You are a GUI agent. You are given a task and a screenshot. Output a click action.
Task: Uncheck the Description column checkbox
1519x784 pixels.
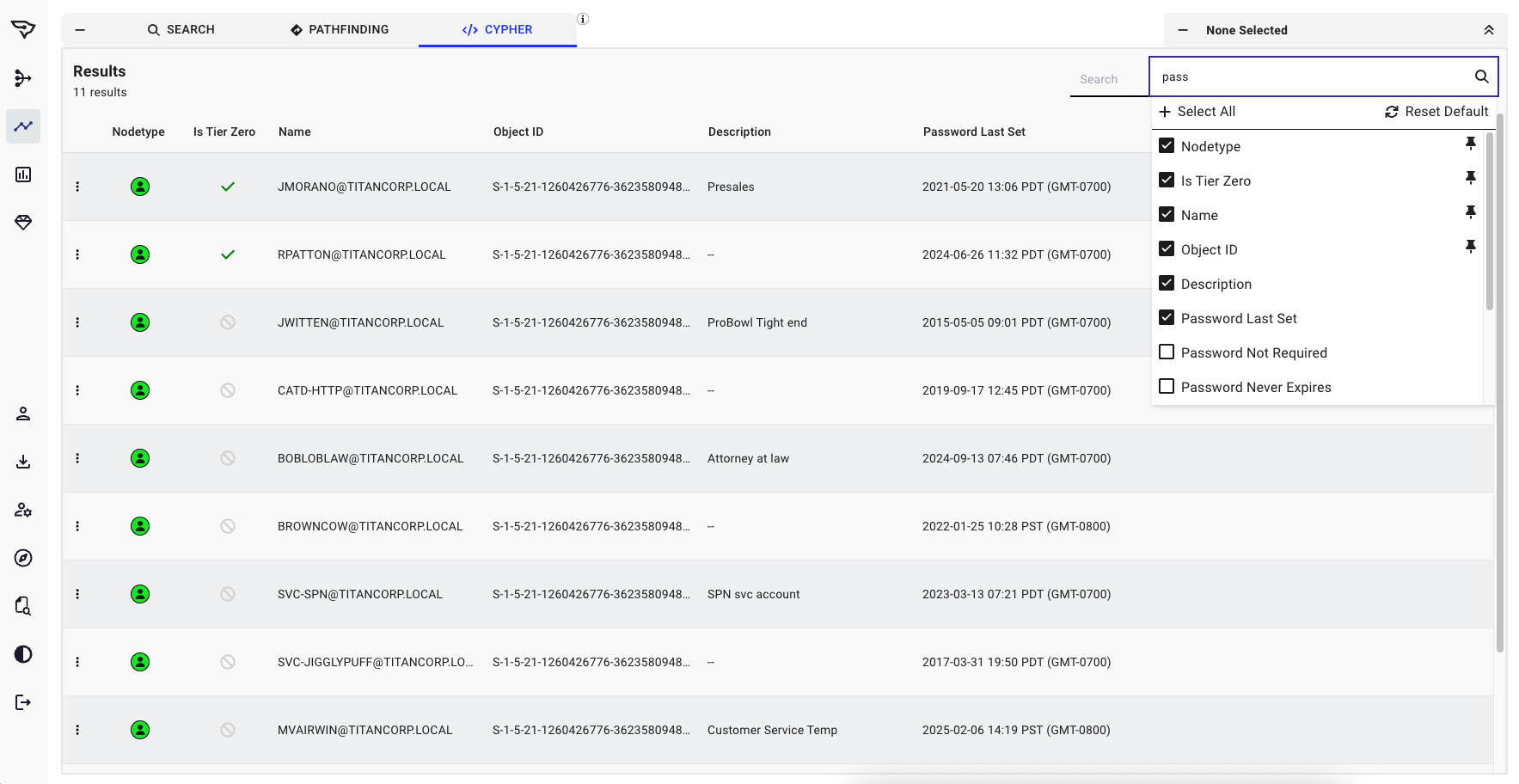[x=1167, y=283]
